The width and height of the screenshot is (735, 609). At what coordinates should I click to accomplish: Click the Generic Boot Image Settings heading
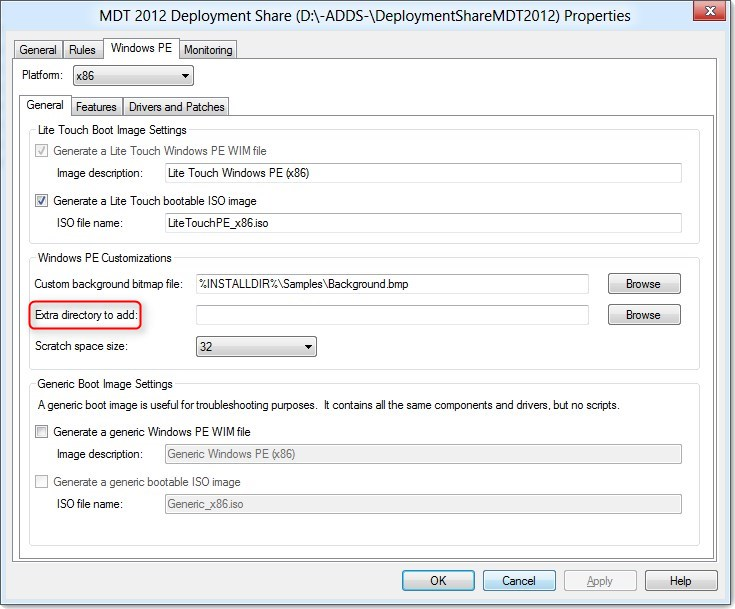tap(105, 384)
